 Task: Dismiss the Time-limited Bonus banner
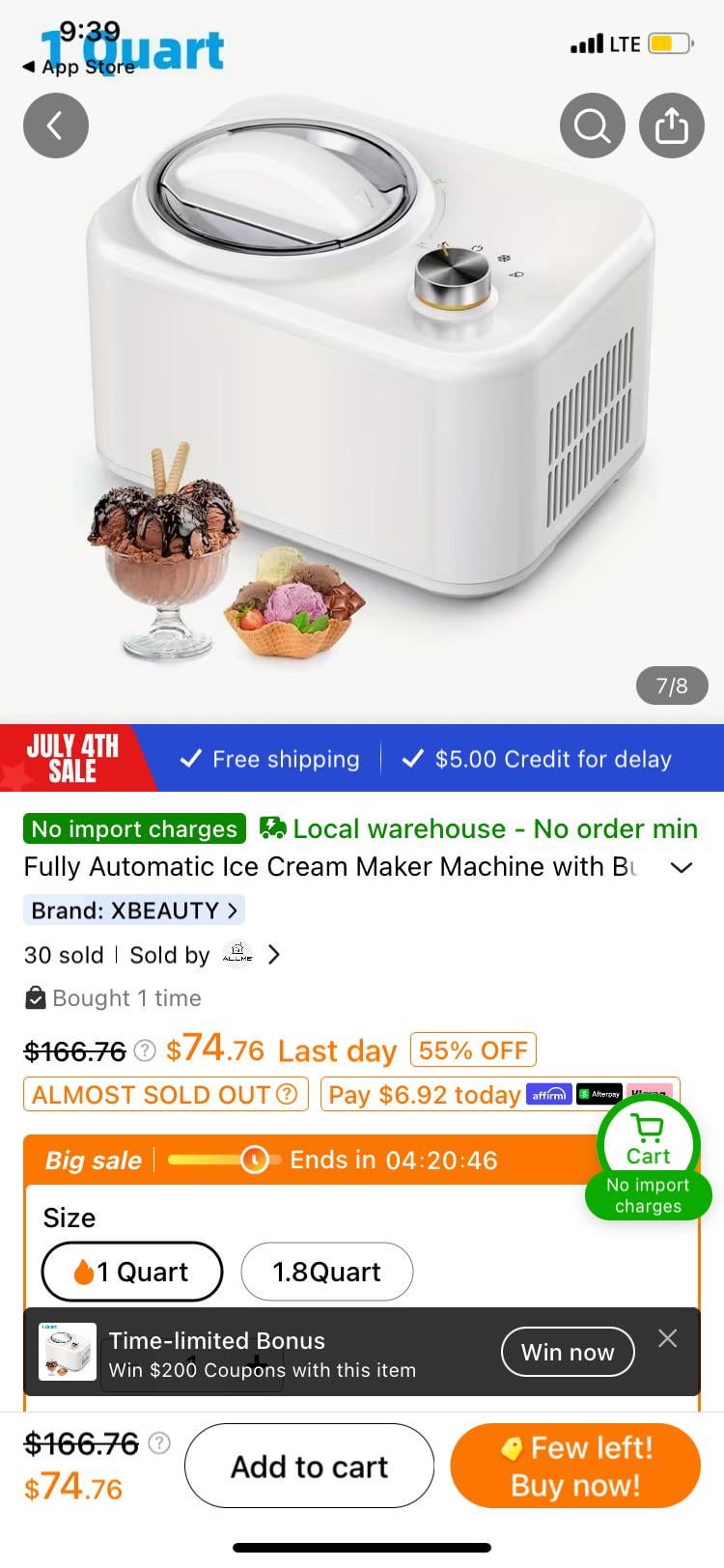coord(667,1338)
